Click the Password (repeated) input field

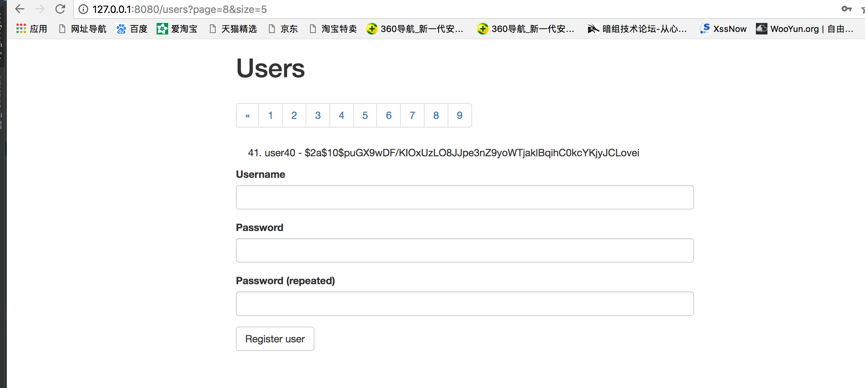[x=464, y=304]
